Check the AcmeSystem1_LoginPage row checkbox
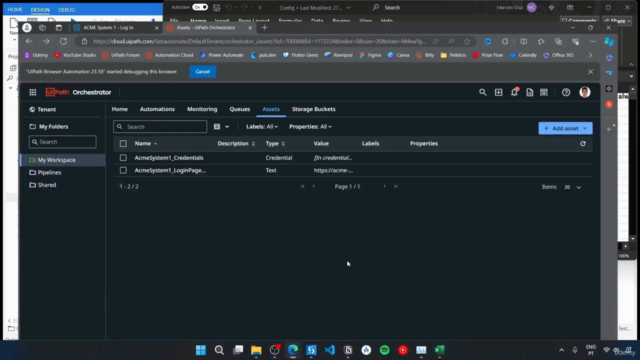This screenshot has width=640, height=360. pos(123,170)
